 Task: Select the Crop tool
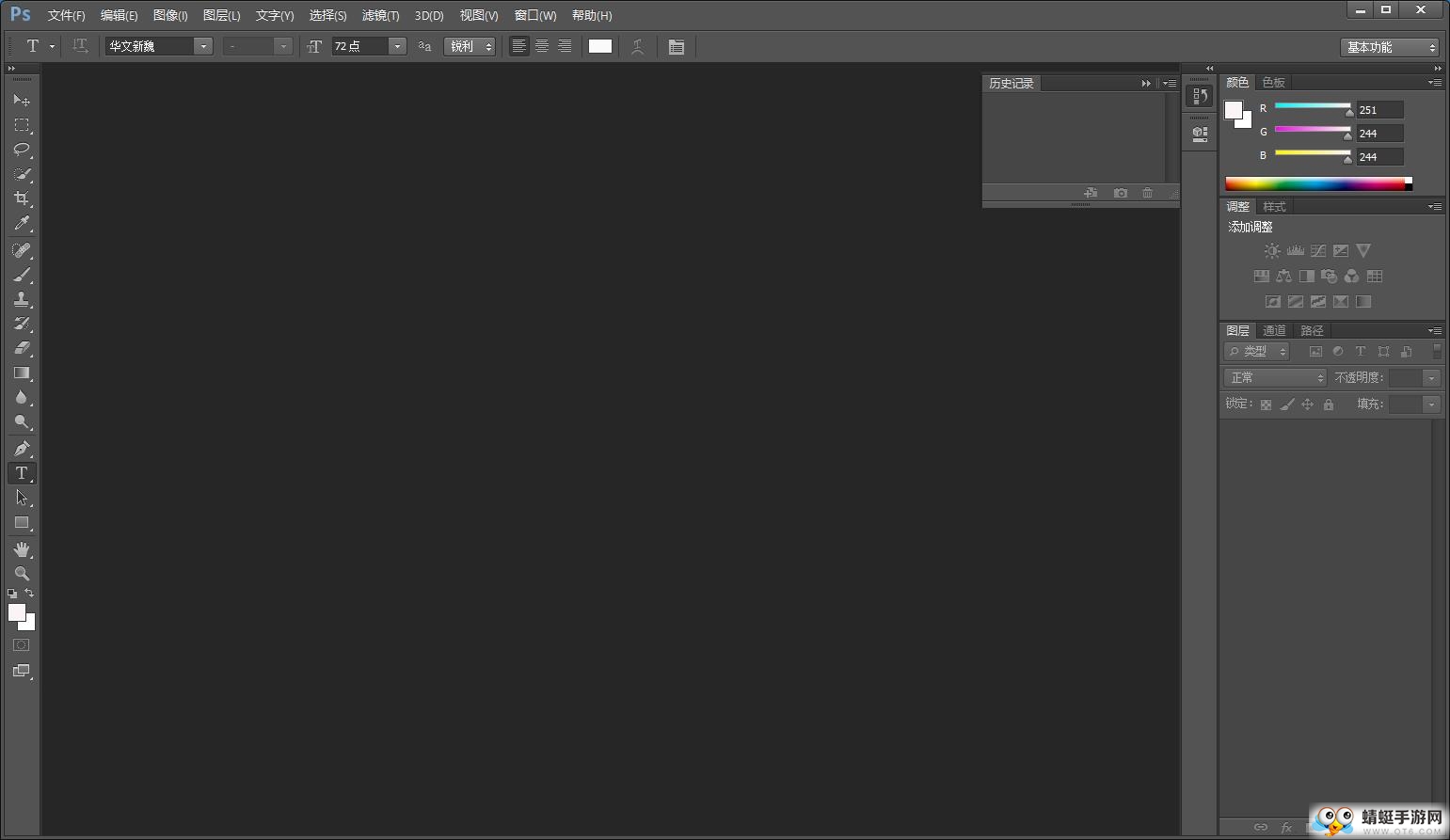click(x=22, y=198)
